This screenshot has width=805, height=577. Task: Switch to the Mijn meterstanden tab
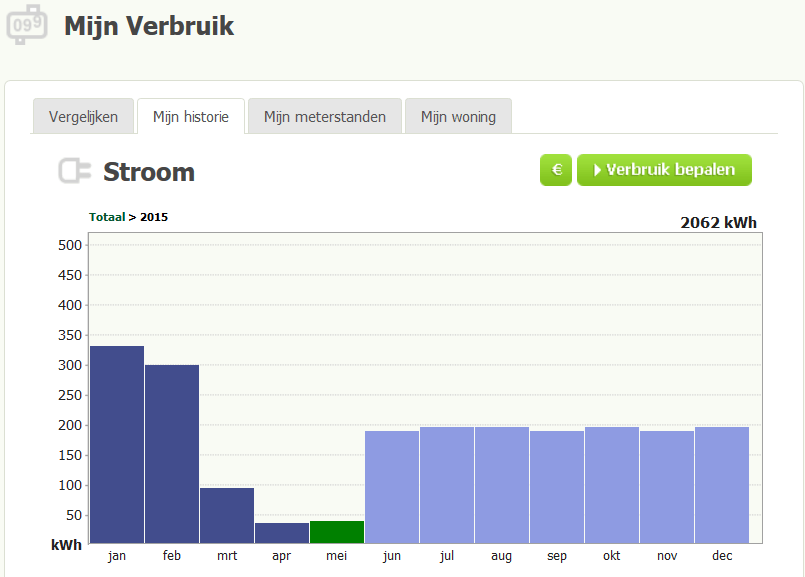[324, 116]
